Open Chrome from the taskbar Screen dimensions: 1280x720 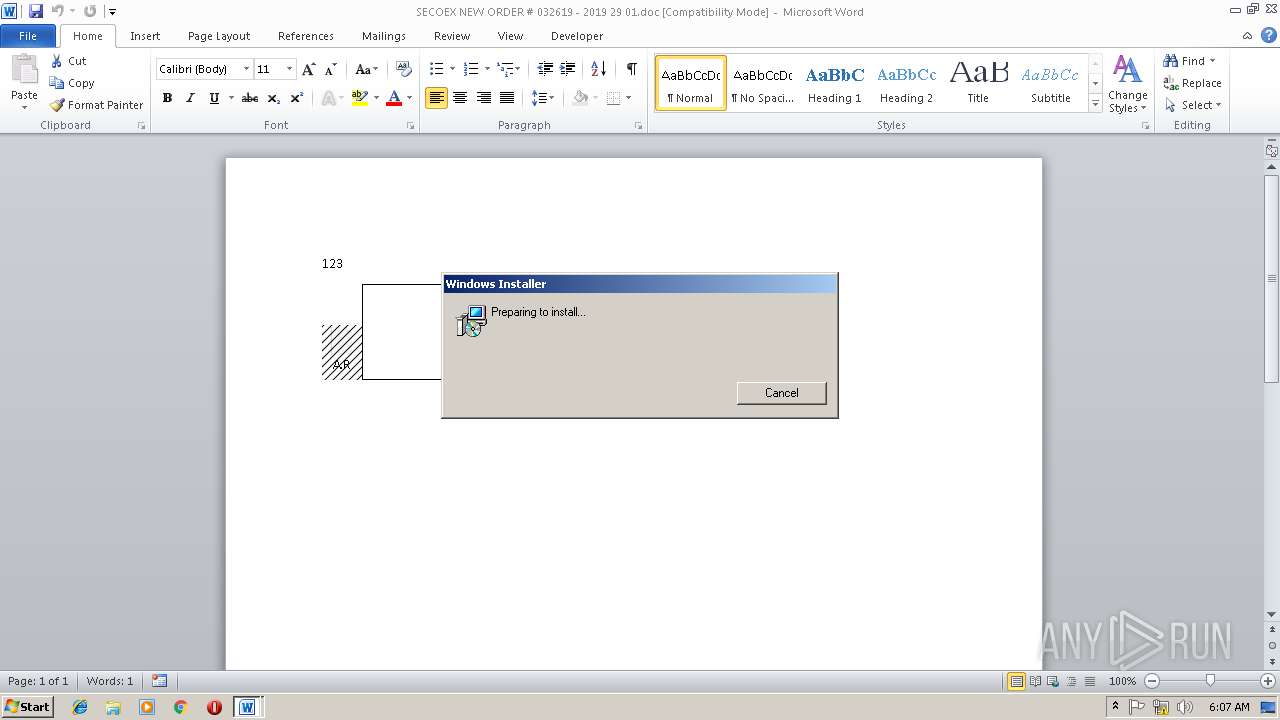pos(180,707)
